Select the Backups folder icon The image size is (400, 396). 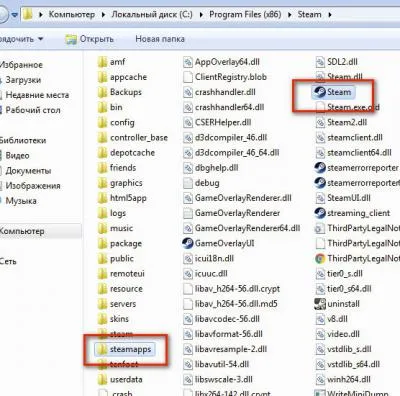[102, 92]
